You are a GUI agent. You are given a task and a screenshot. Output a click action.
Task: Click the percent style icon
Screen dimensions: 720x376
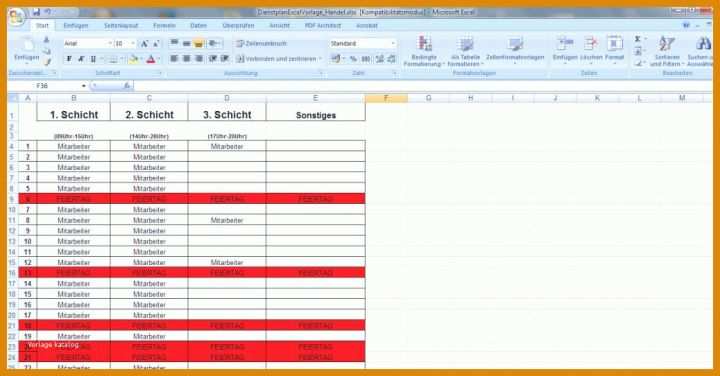pyautogui.click(x=353, y=59)
